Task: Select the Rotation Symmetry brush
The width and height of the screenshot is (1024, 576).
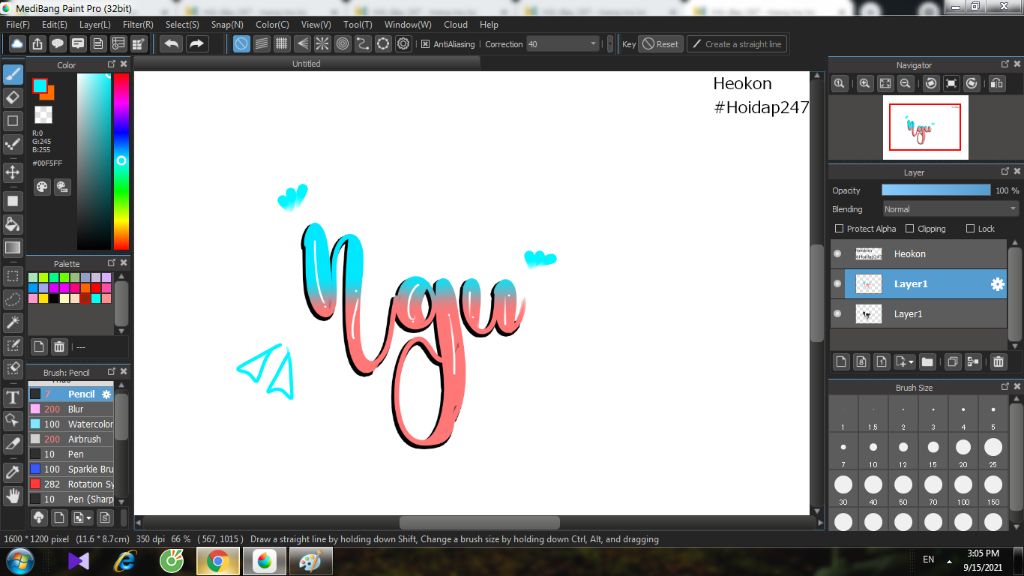Action: [71, 485]
